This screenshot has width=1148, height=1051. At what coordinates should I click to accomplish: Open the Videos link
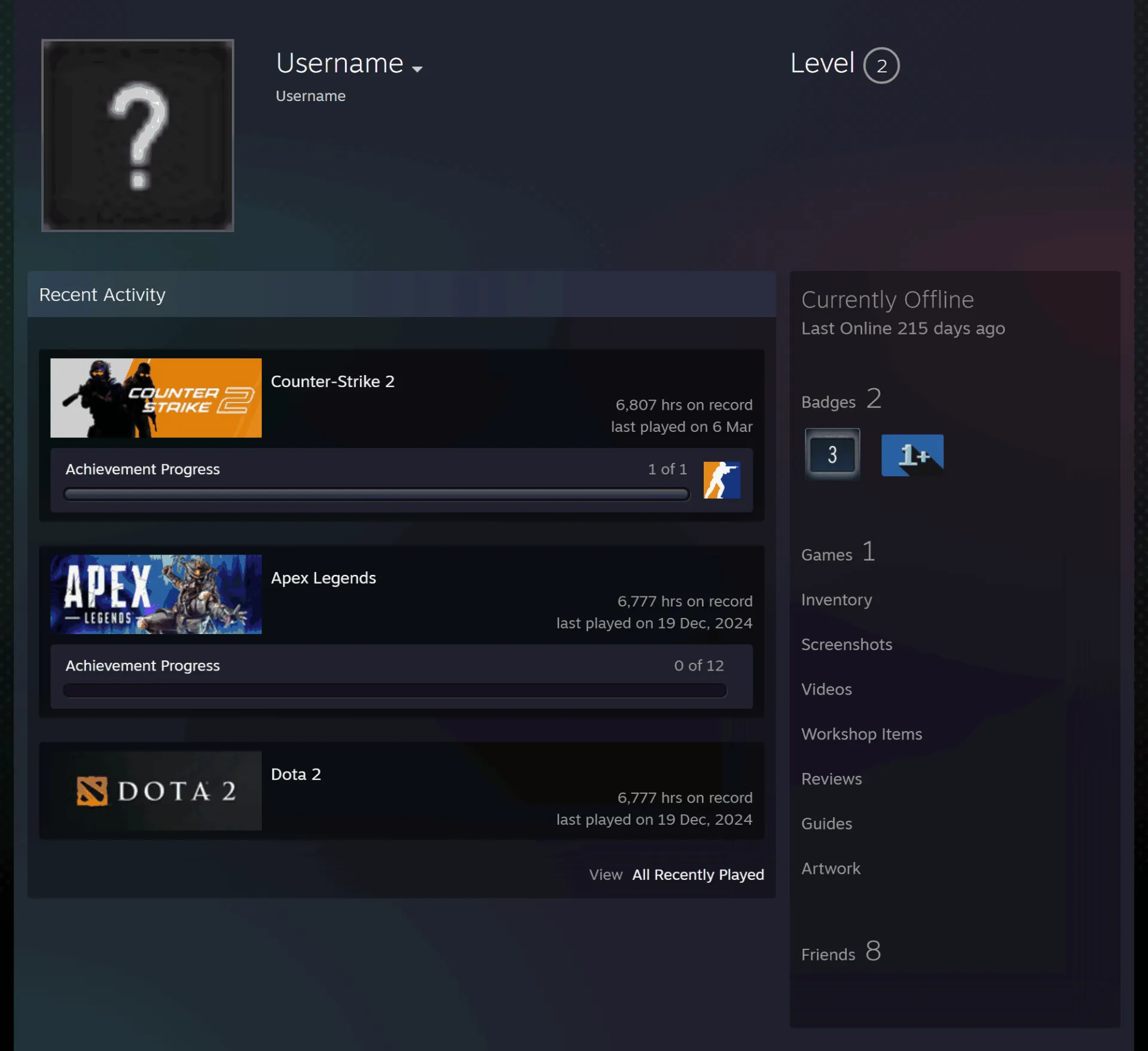tap(826, 689)
